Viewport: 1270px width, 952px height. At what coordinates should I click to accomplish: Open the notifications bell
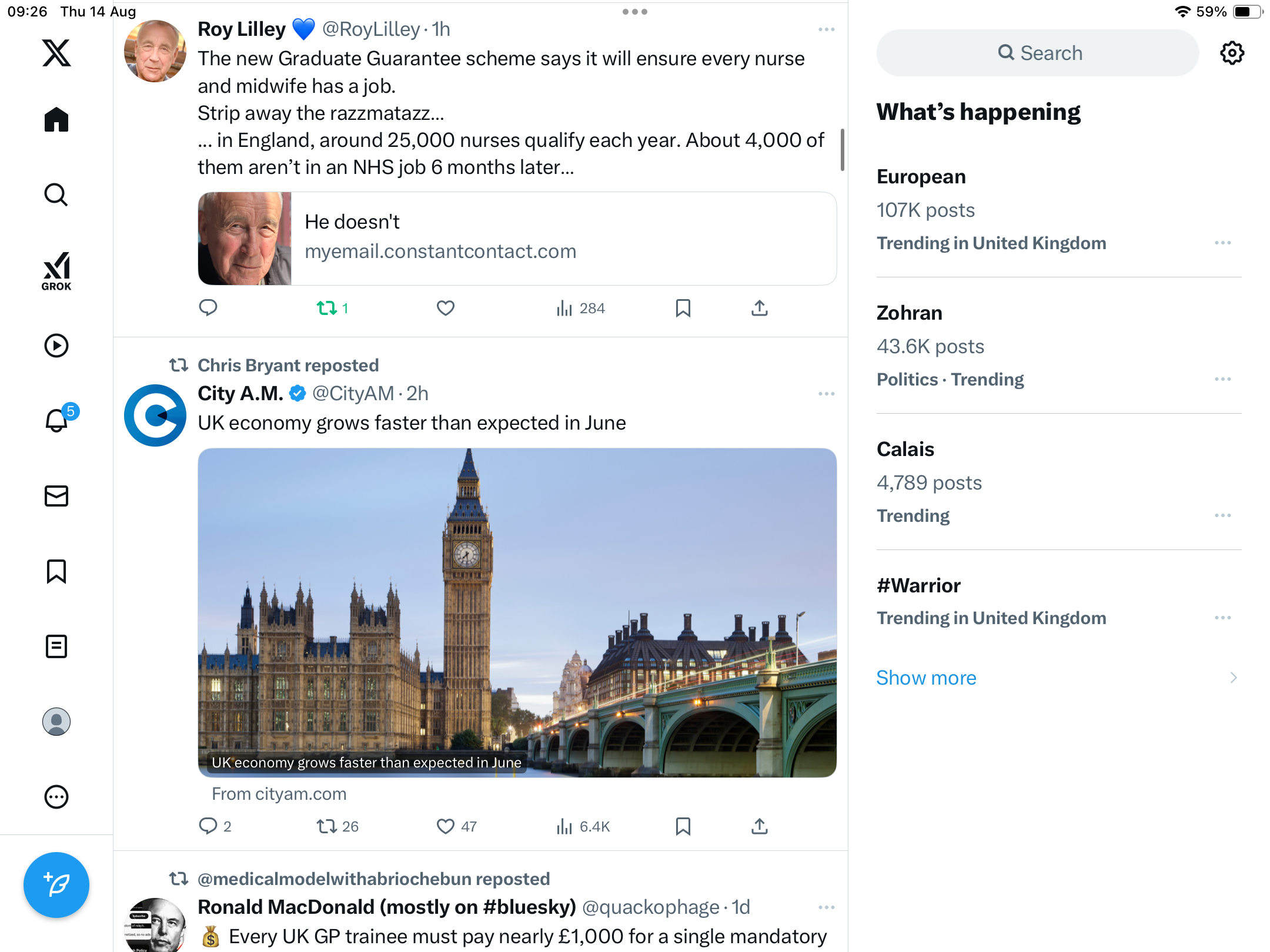[56, 421]
